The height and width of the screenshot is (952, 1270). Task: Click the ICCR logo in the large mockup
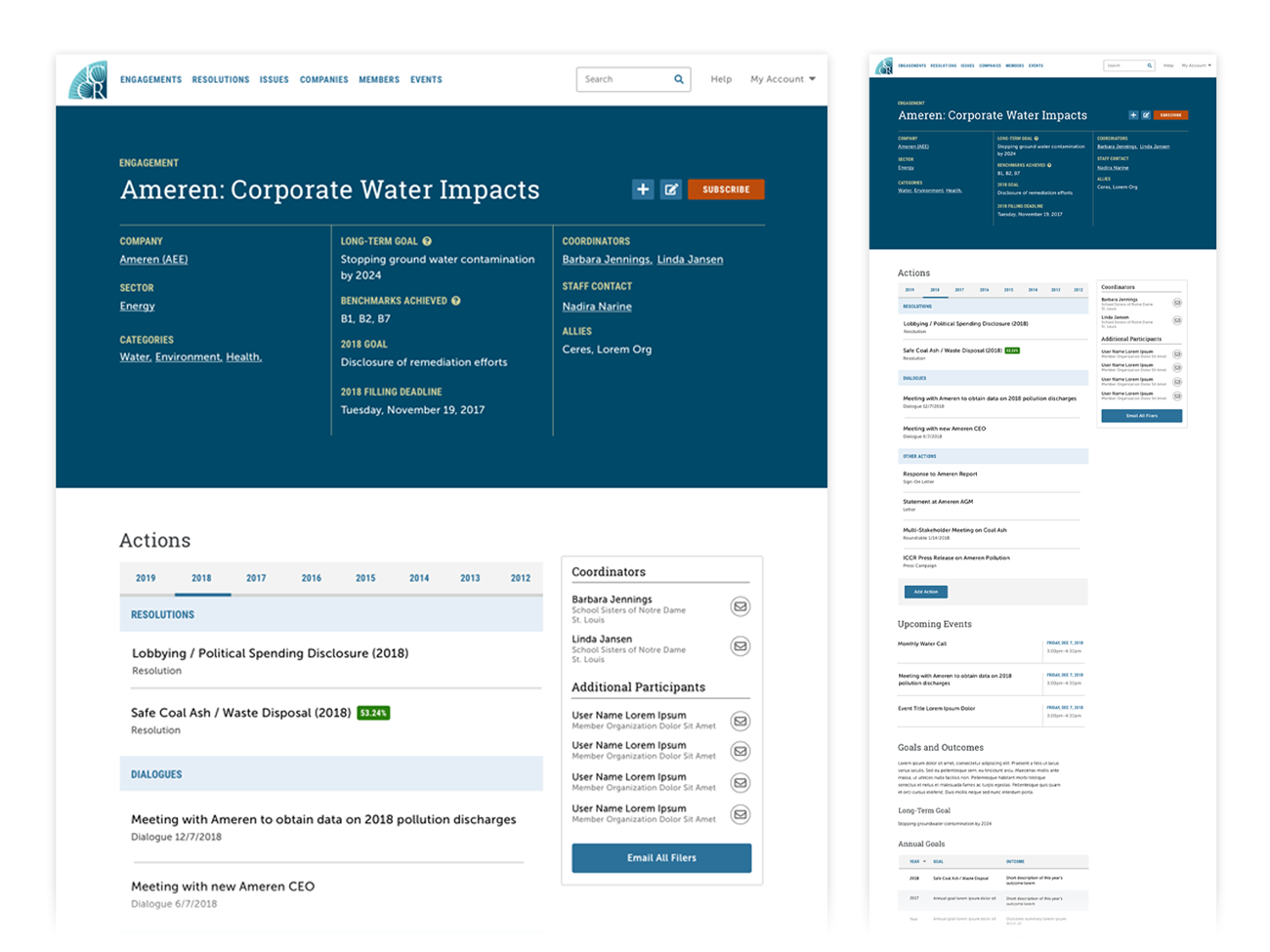pos(88,80)
